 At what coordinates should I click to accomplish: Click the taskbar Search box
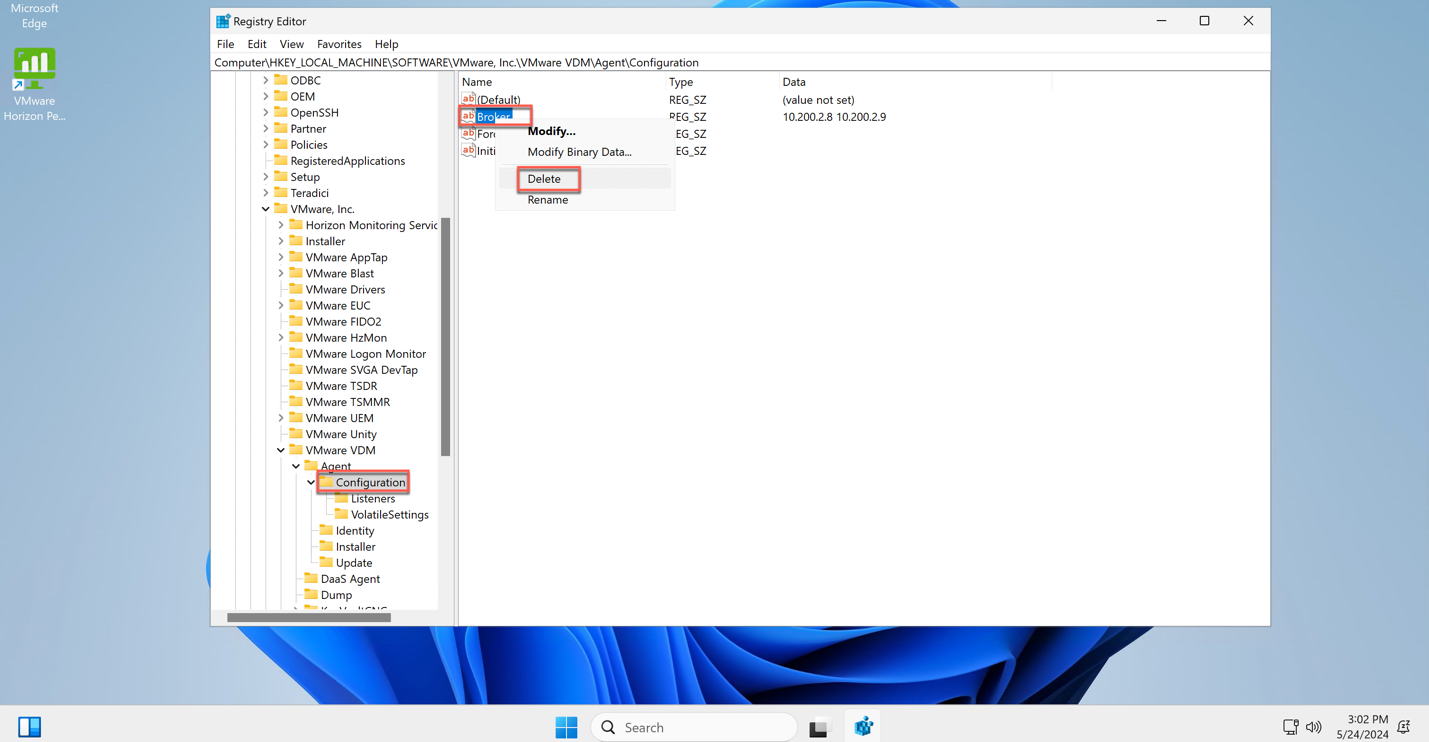[x=694, y=727]
